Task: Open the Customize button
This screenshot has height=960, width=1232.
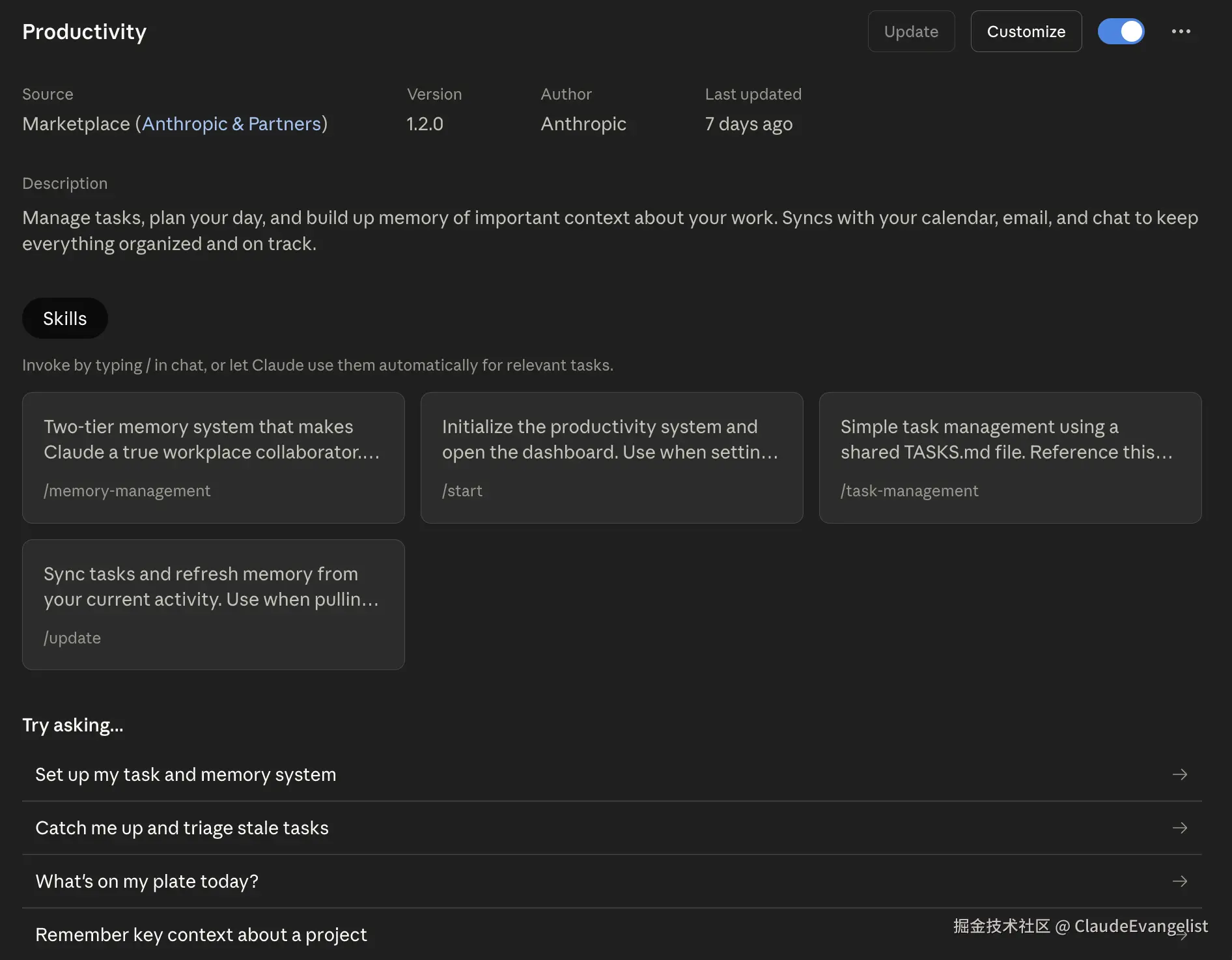Action: click(x=1026, y=31)
